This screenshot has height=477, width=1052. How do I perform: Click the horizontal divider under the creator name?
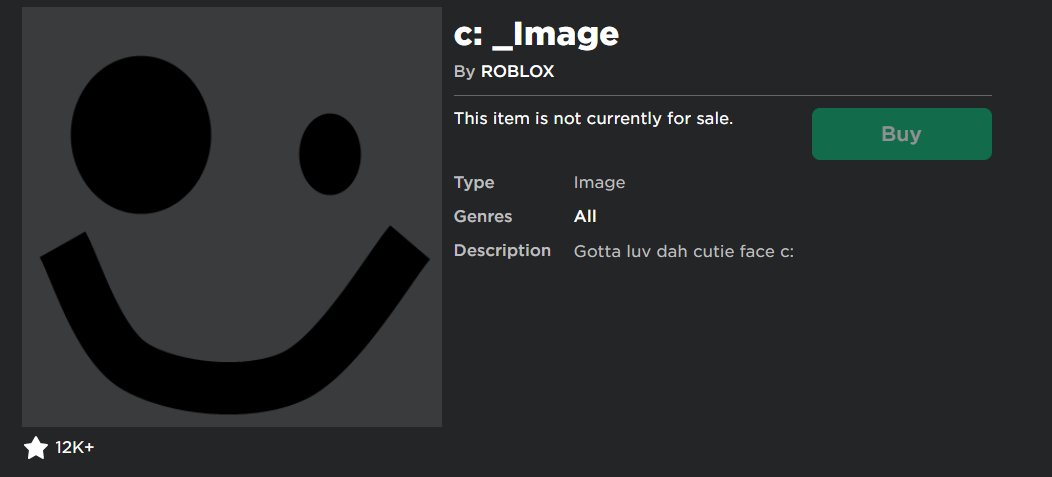(x=723, y=96)
